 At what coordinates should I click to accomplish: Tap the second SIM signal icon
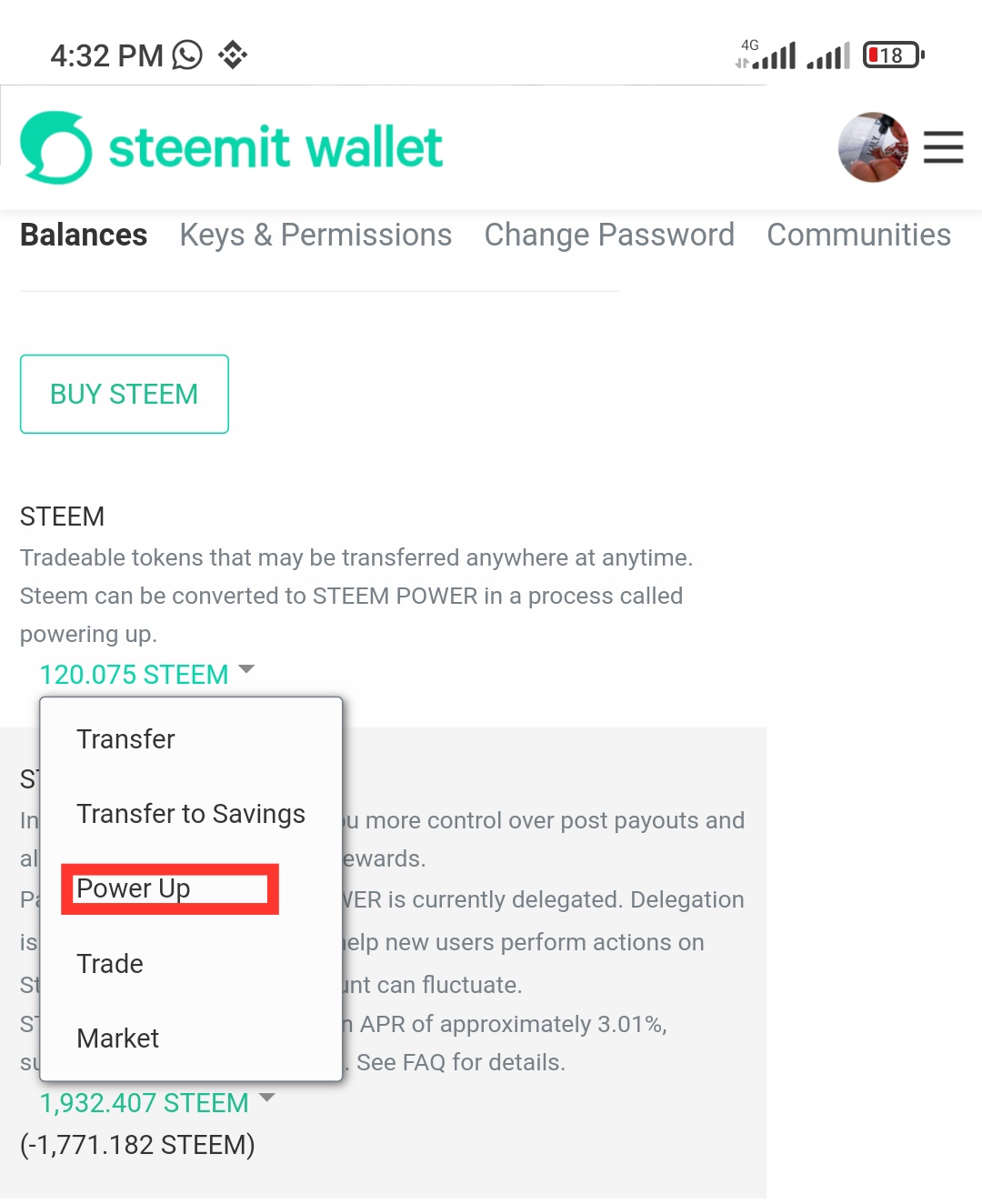[828, 55]
